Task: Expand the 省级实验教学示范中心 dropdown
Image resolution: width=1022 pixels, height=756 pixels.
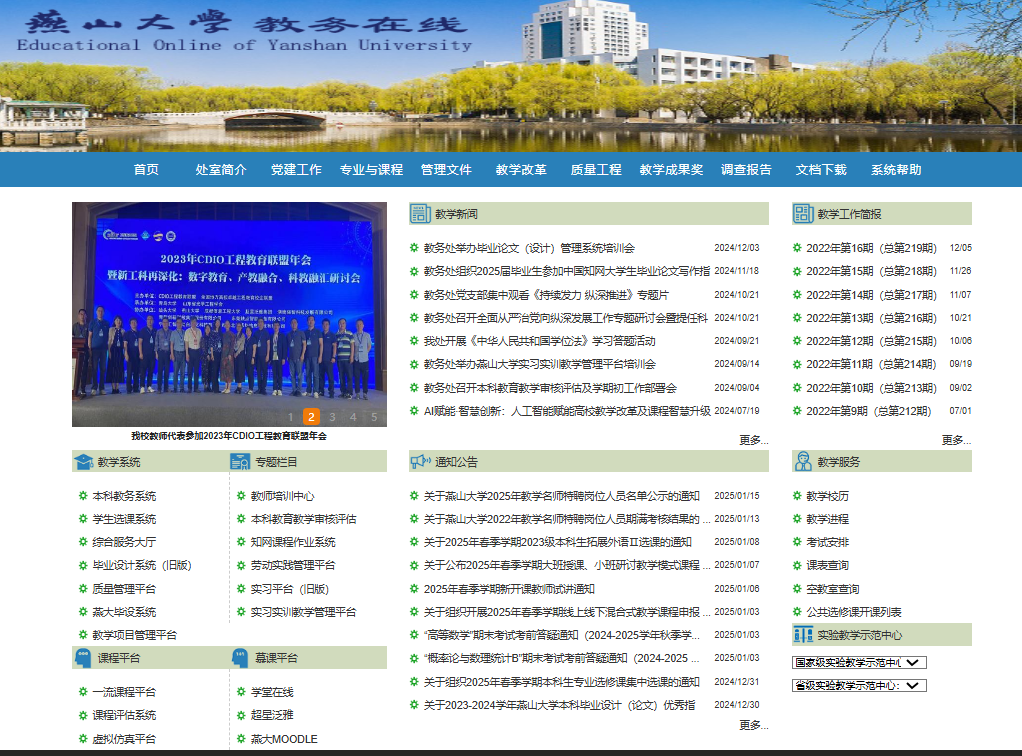Action: point(859,685)
